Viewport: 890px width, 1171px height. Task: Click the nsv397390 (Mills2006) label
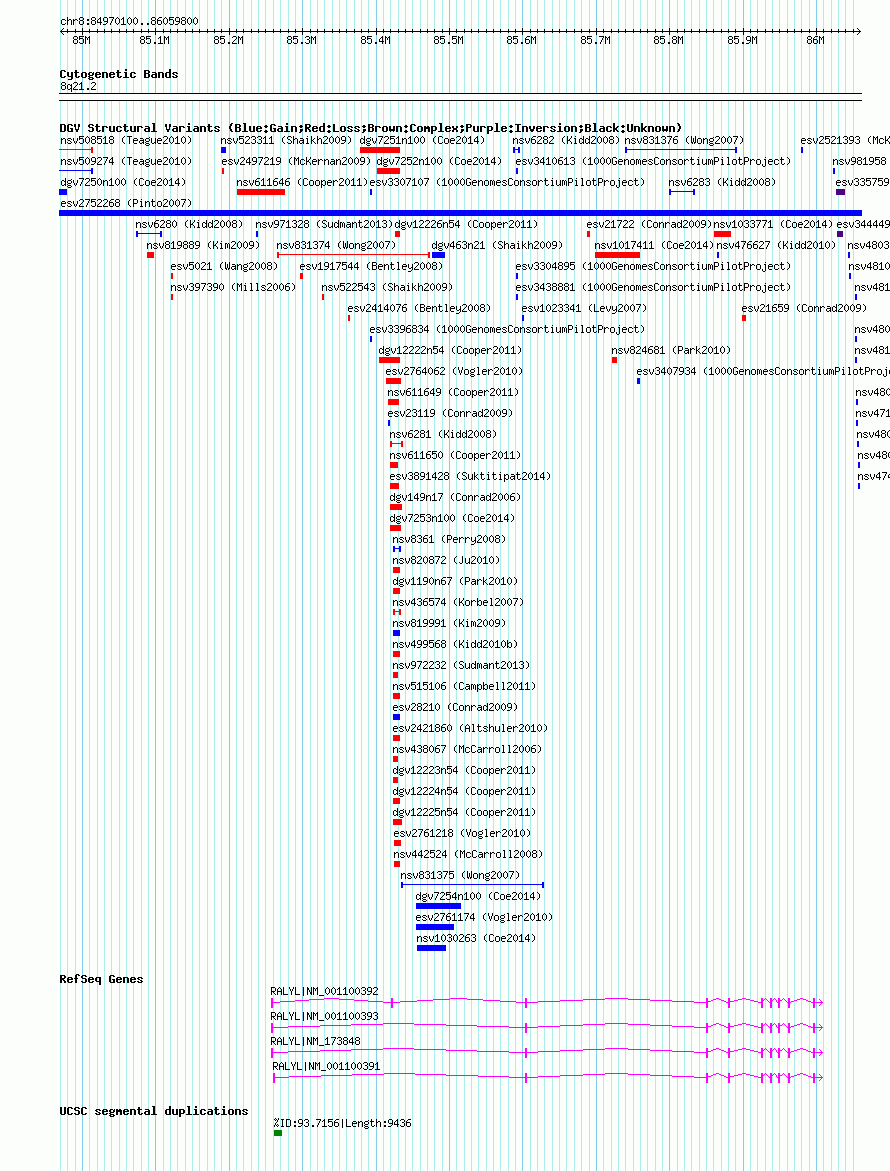click(233, 287)
